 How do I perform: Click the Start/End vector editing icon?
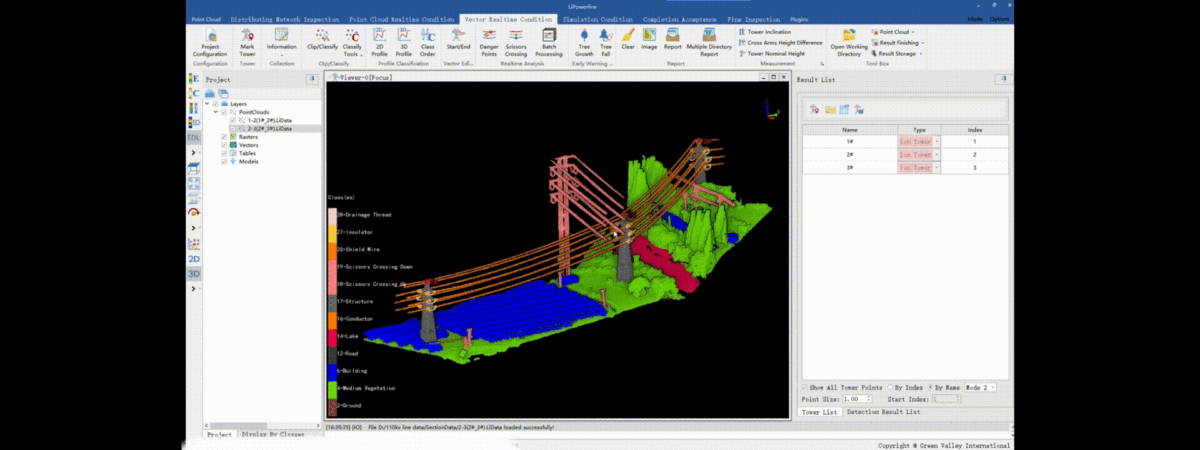(x=458, y=40)
